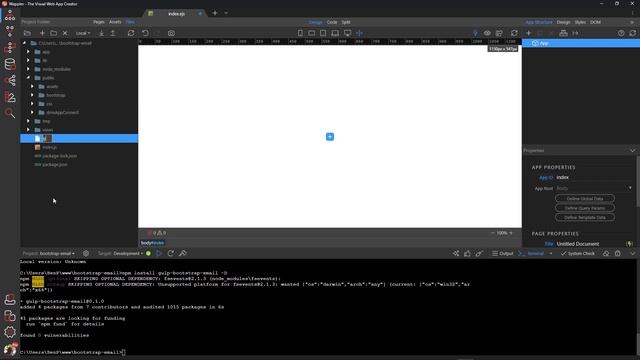Click the Define Template Data button
Viewport: 640px width, 360px height.
(x=584, y=217)
